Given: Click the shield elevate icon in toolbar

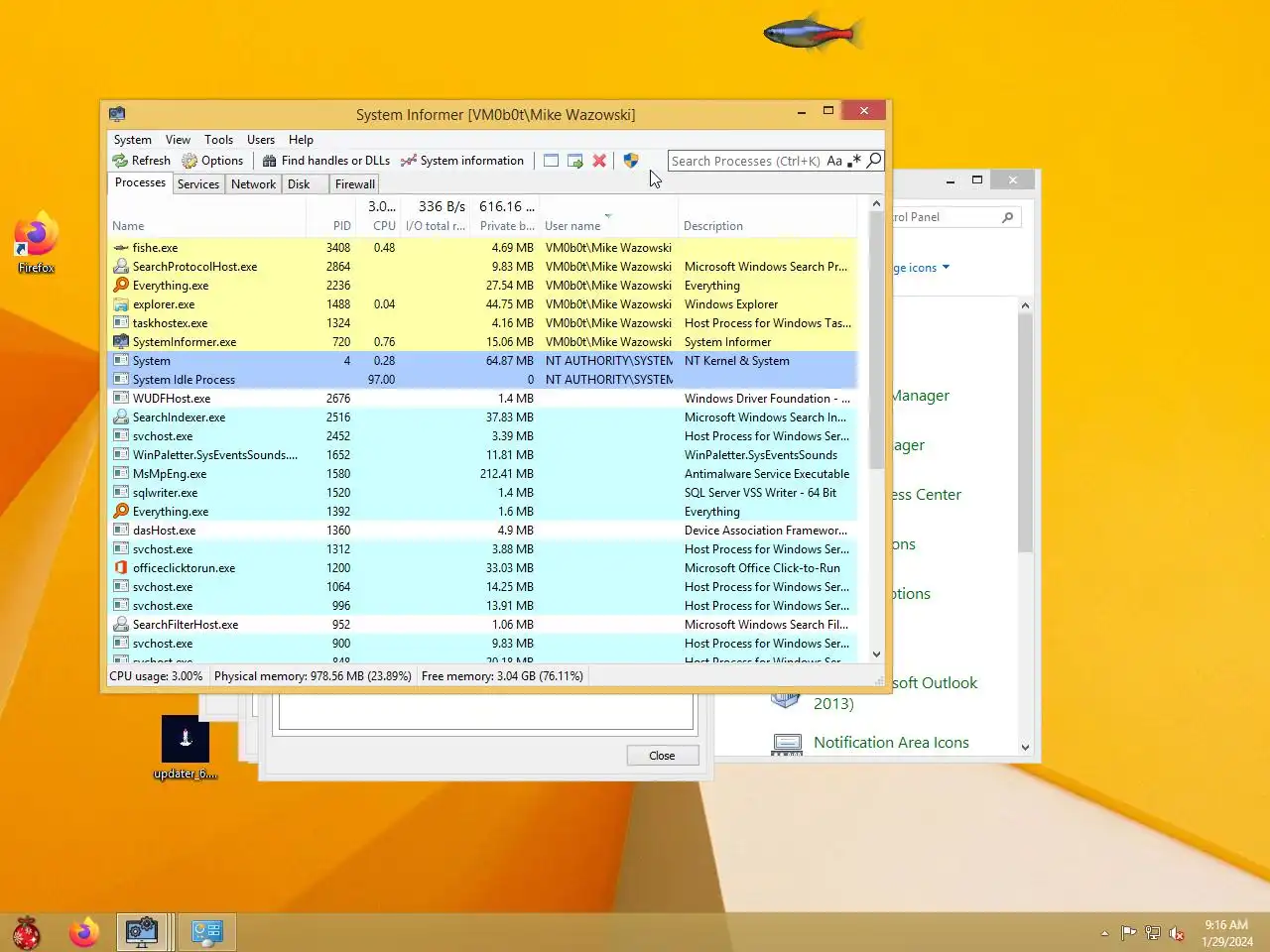Looking at the screenshot, I should pyautogui.click(x=631, y=161).
